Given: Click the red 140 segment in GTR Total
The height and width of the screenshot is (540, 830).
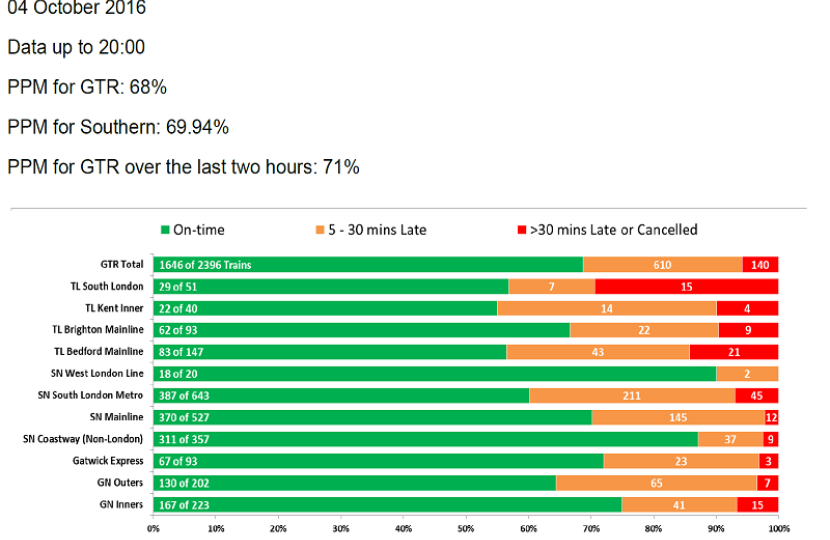Looking at the screenshot, I should [760, 264].
